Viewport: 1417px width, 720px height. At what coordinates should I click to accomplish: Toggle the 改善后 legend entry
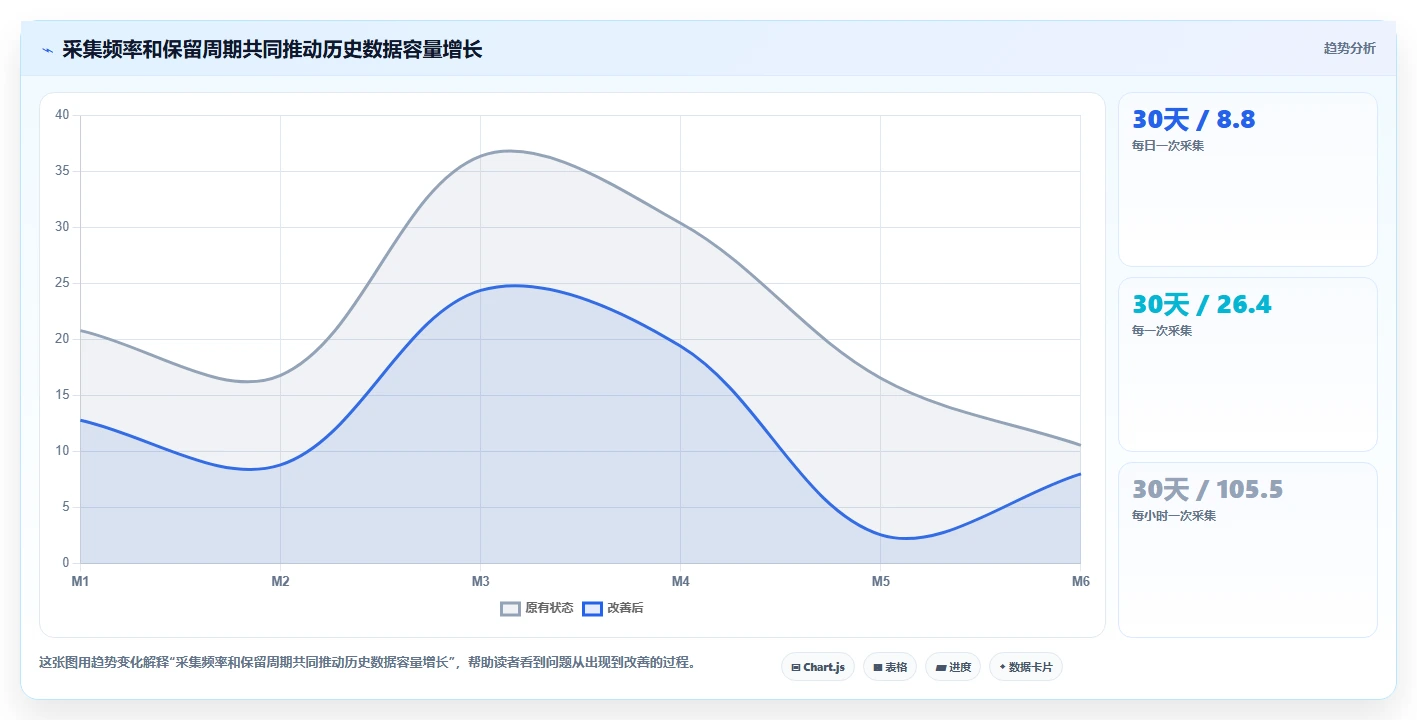click(x=613, y=608)
